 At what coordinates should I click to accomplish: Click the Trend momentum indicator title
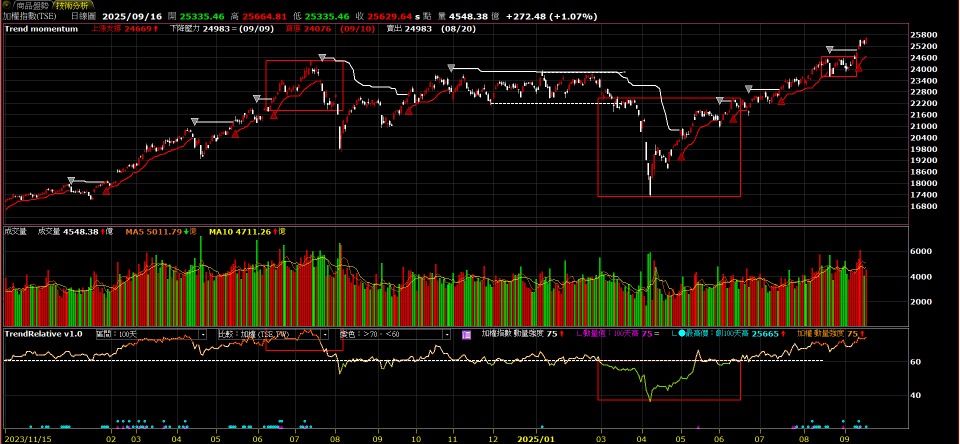42,29
